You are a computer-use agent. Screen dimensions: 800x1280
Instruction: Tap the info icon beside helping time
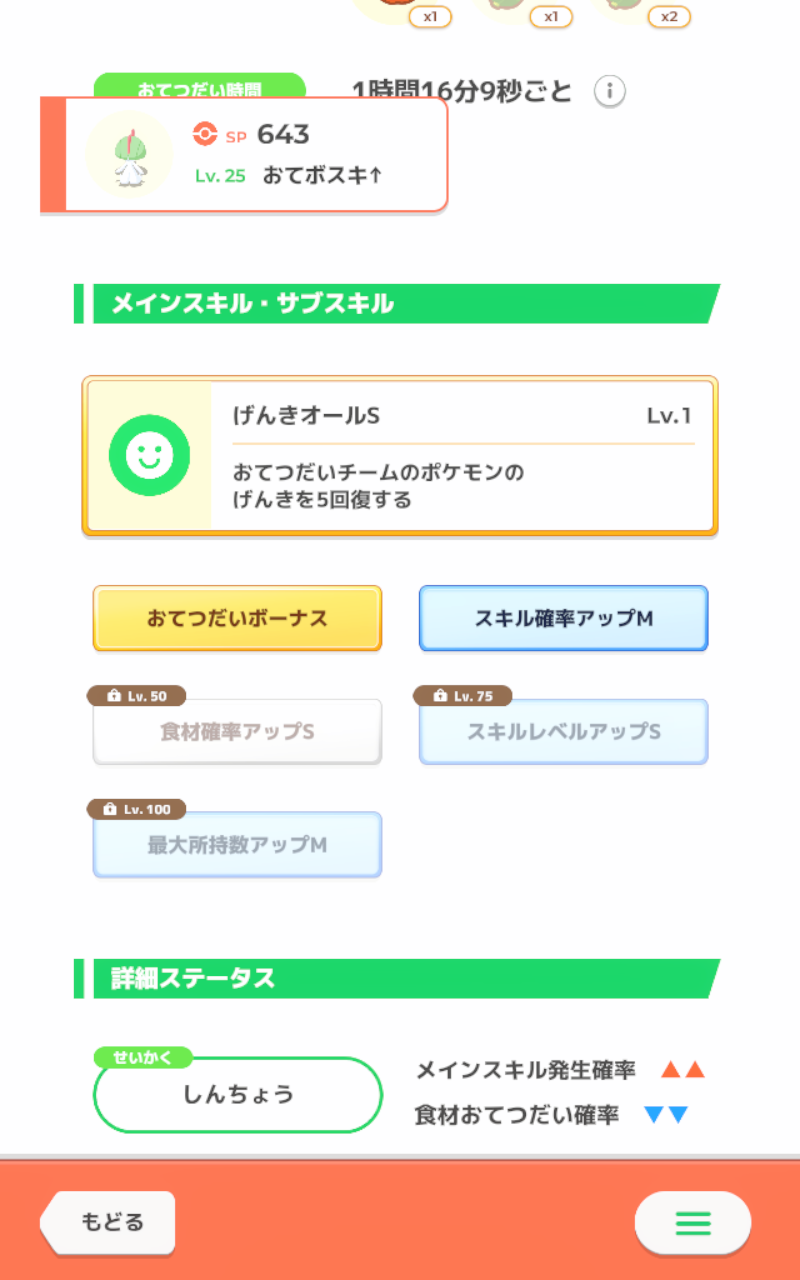coord(610,92)
